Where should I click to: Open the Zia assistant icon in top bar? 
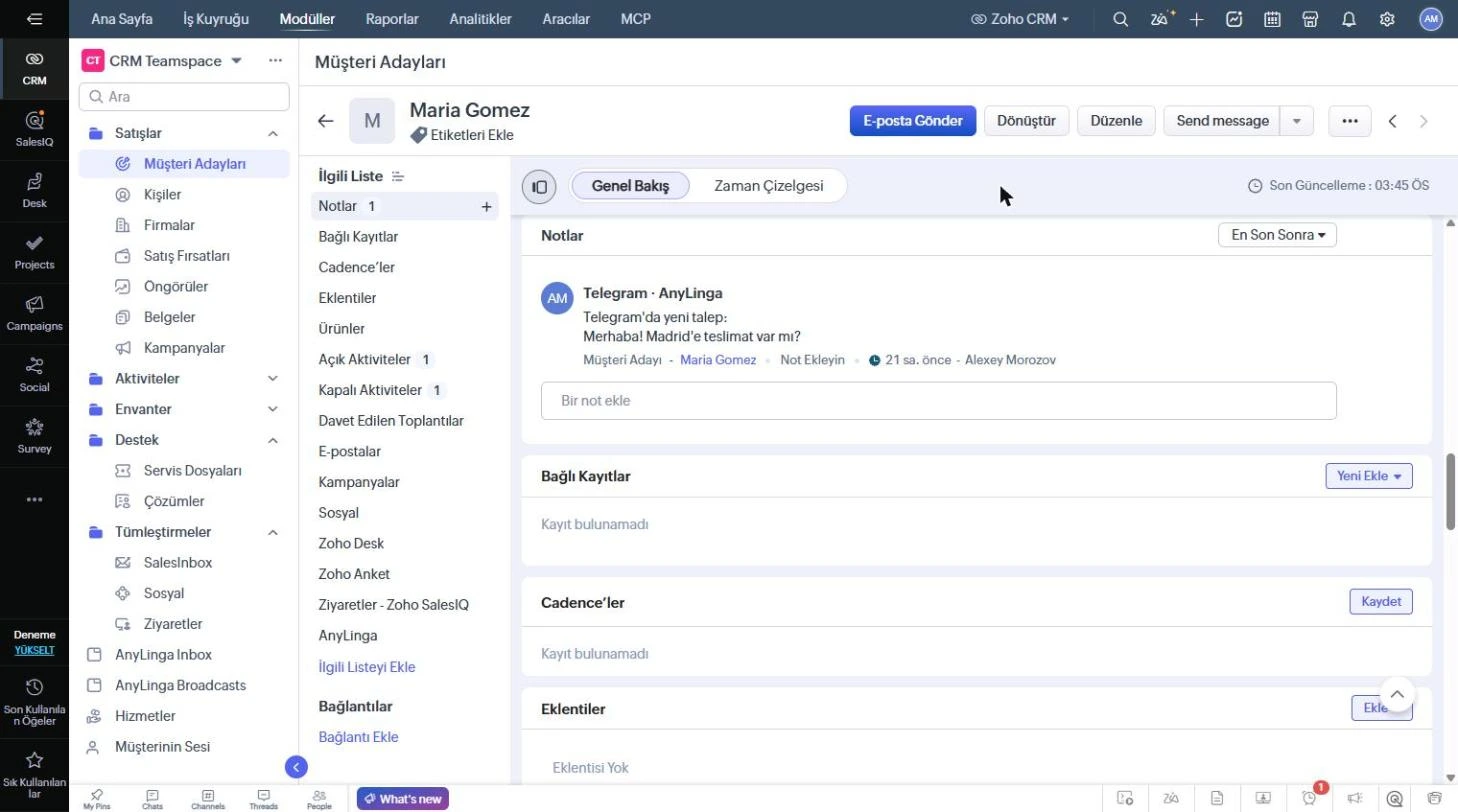(x=1162, y=19)
